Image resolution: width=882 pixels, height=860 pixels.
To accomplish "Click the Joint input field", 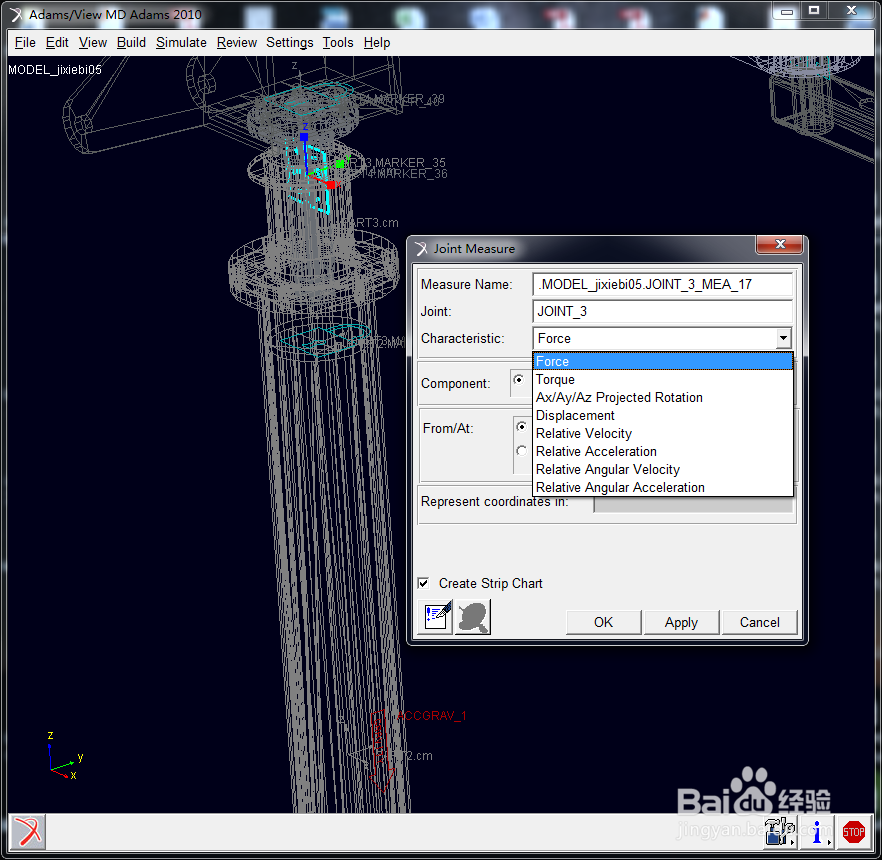I will (x=662, y=312).
